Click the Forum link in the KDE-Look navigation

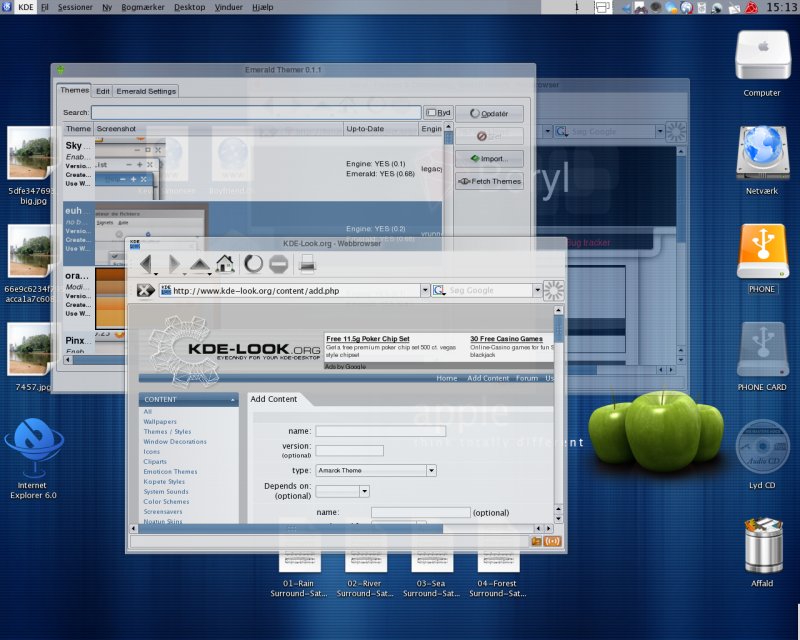(527, 378)
